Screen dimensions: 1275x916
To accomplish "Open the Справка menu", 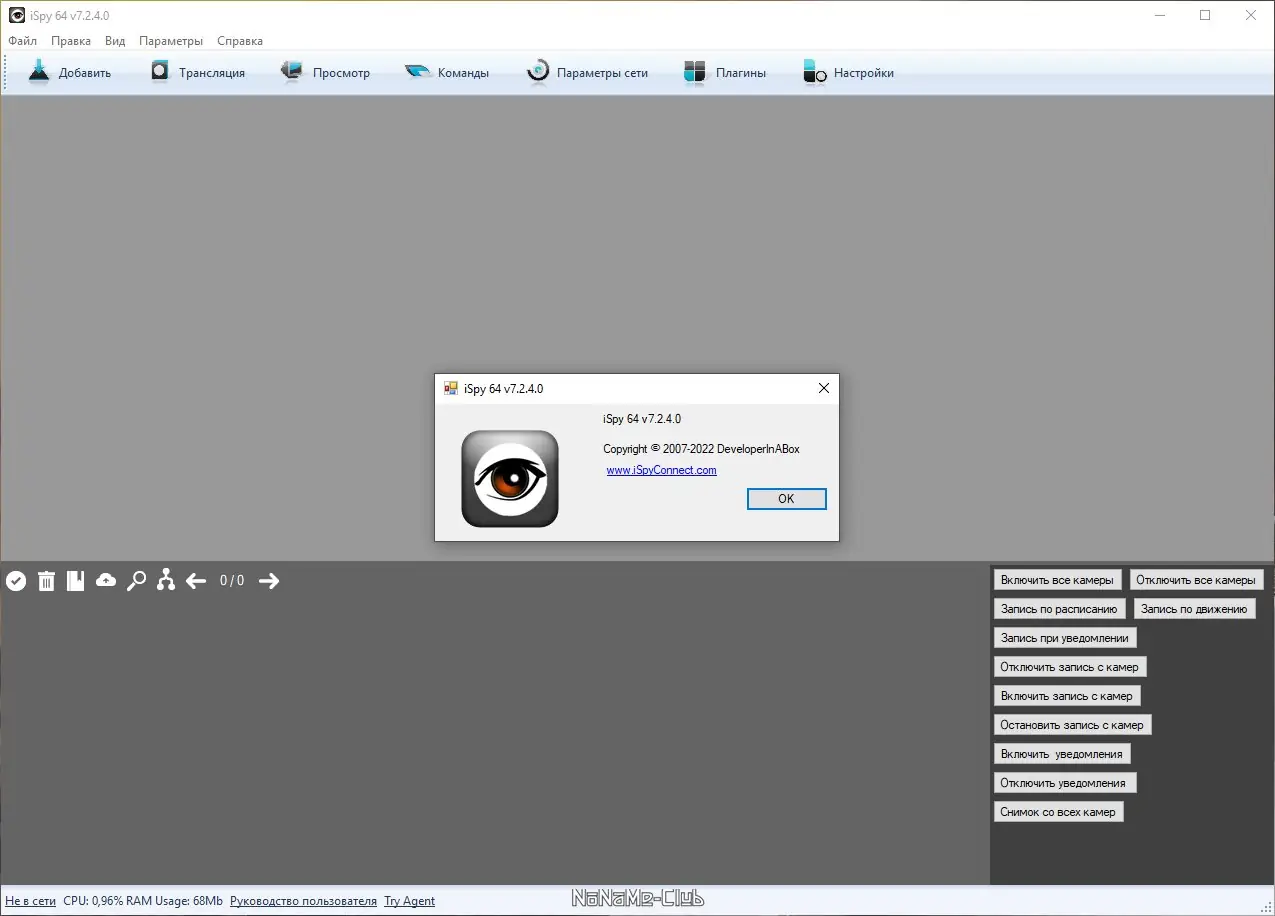I will click(x=240, y=41).
